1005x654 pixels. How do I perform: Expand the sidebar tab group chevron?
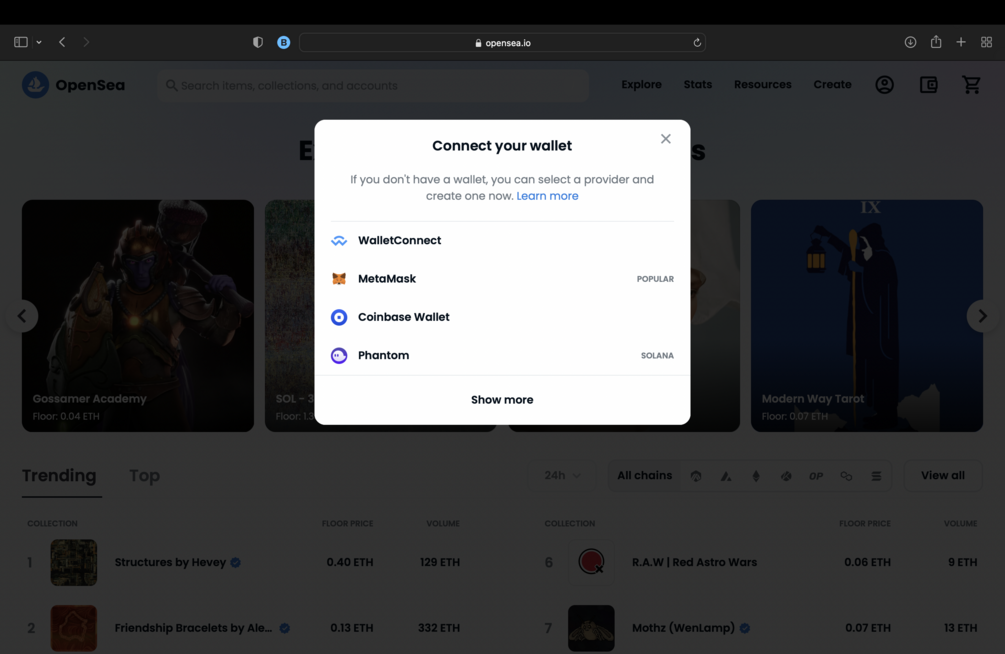pos(39,42)
